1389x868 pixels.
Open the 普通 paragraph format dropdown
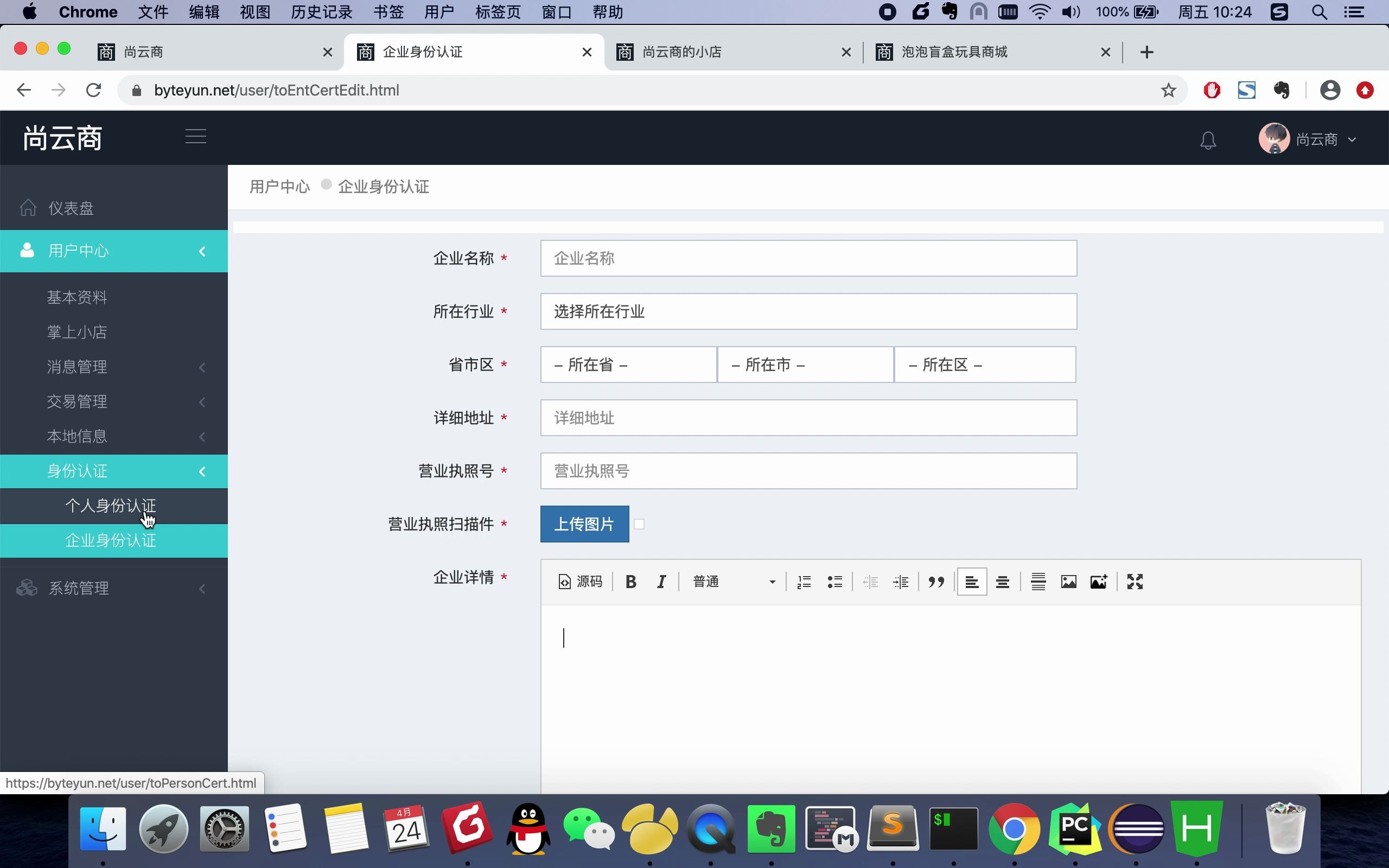[x=735, y=581]
